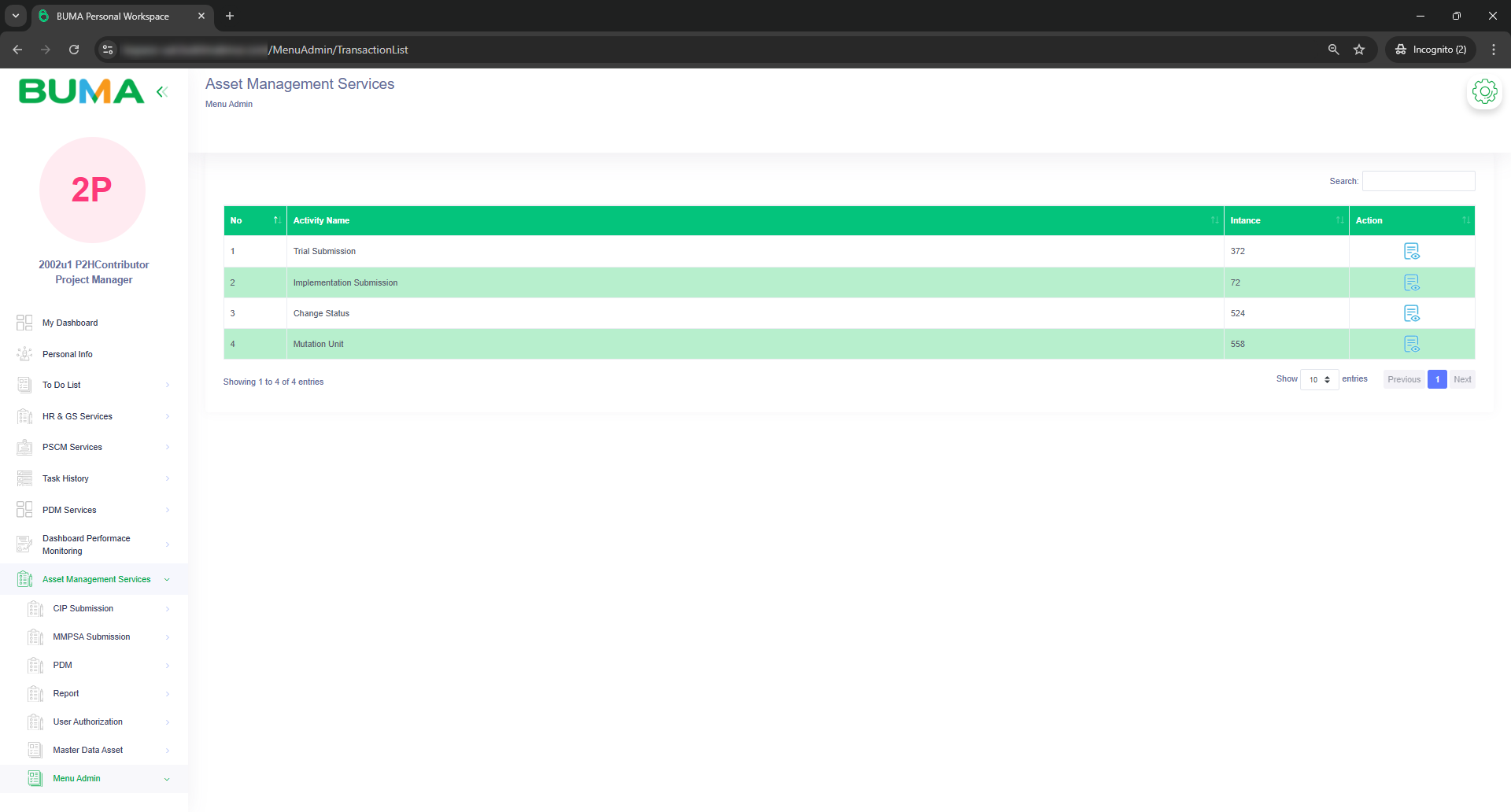Sort table by Intance column
The height and width of the screenshot is (812, 1511).
pos(1285,220)
